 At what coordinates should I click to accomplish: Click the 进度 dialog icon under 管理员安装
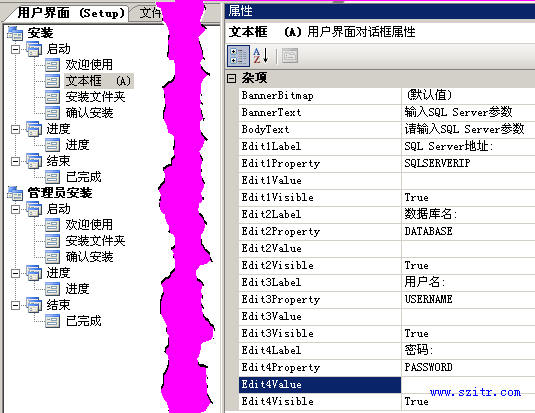[x=52, y=289]
